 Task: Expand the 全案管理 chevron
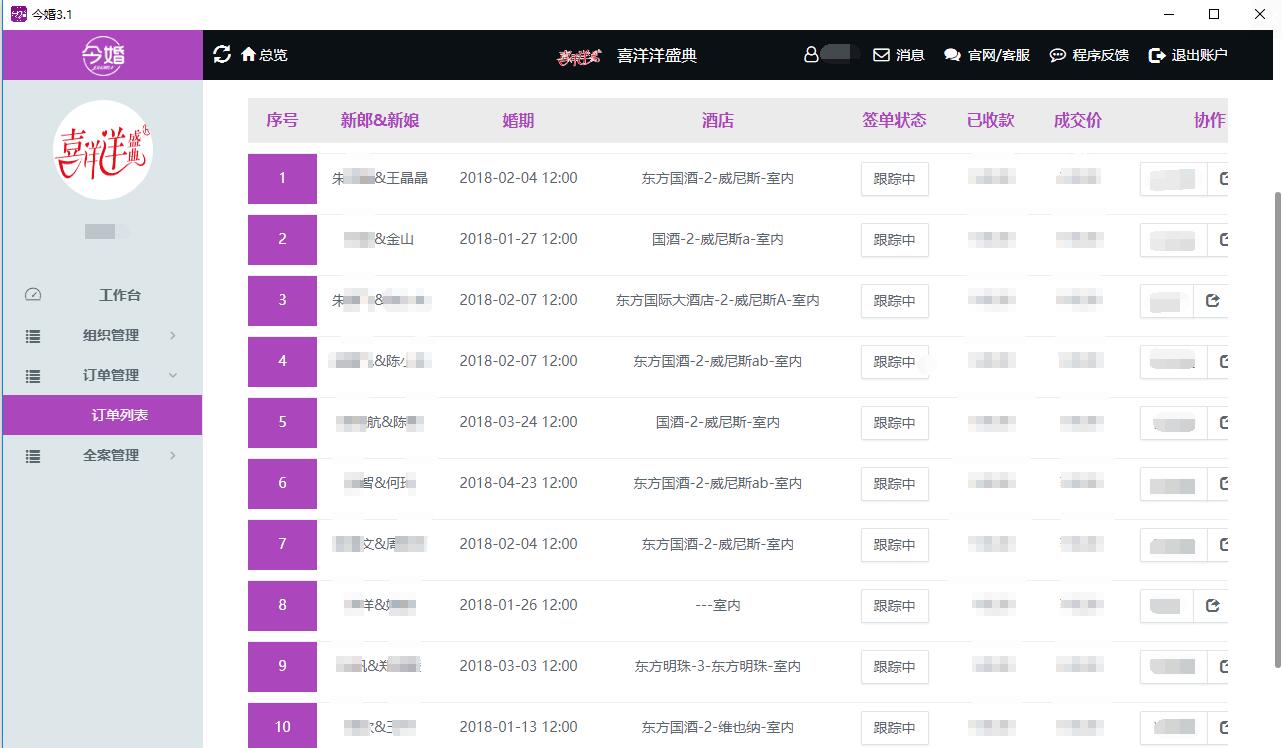pos(173,456)
